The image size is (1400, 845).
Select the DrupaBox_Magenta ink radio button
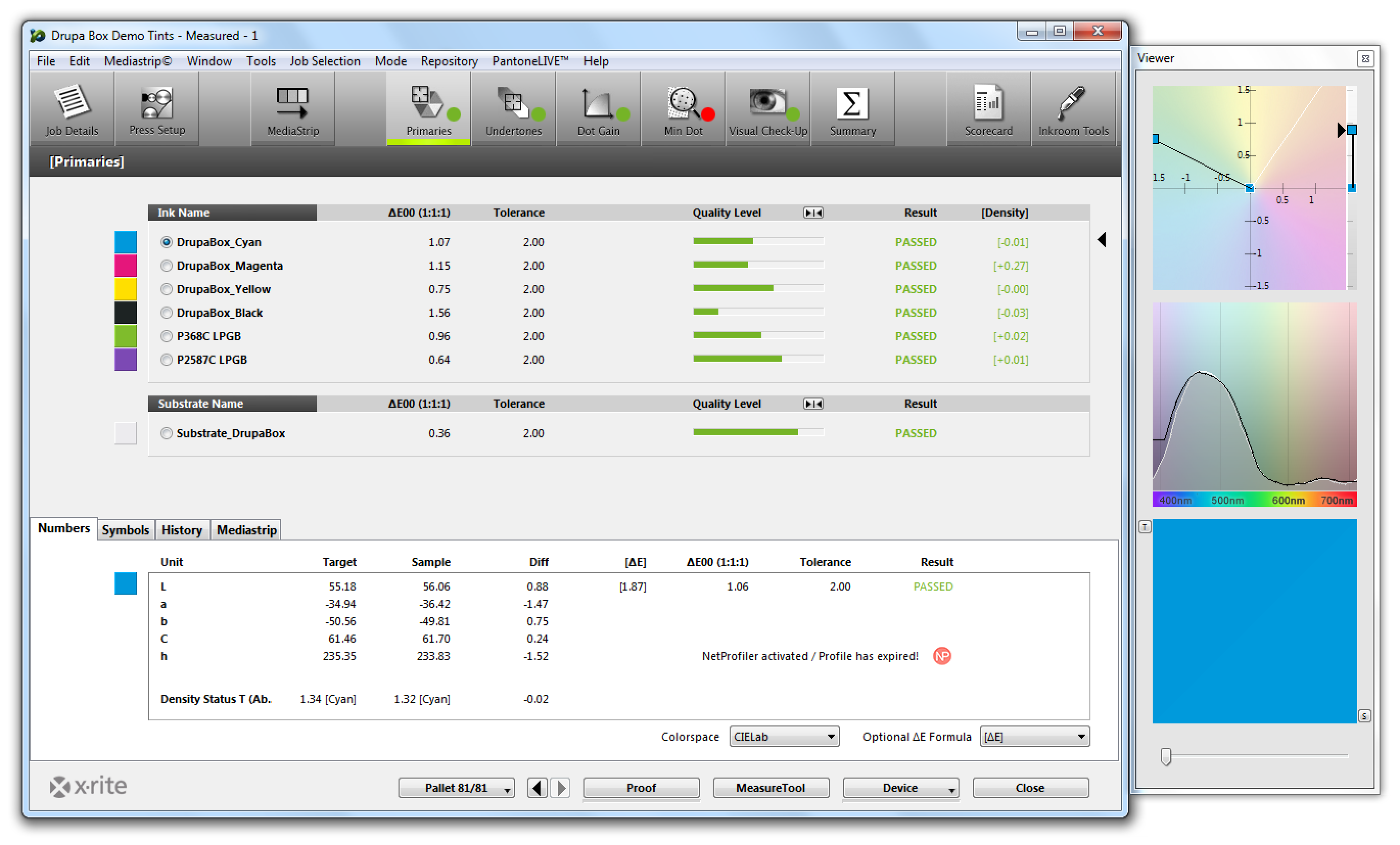(167, 265)
